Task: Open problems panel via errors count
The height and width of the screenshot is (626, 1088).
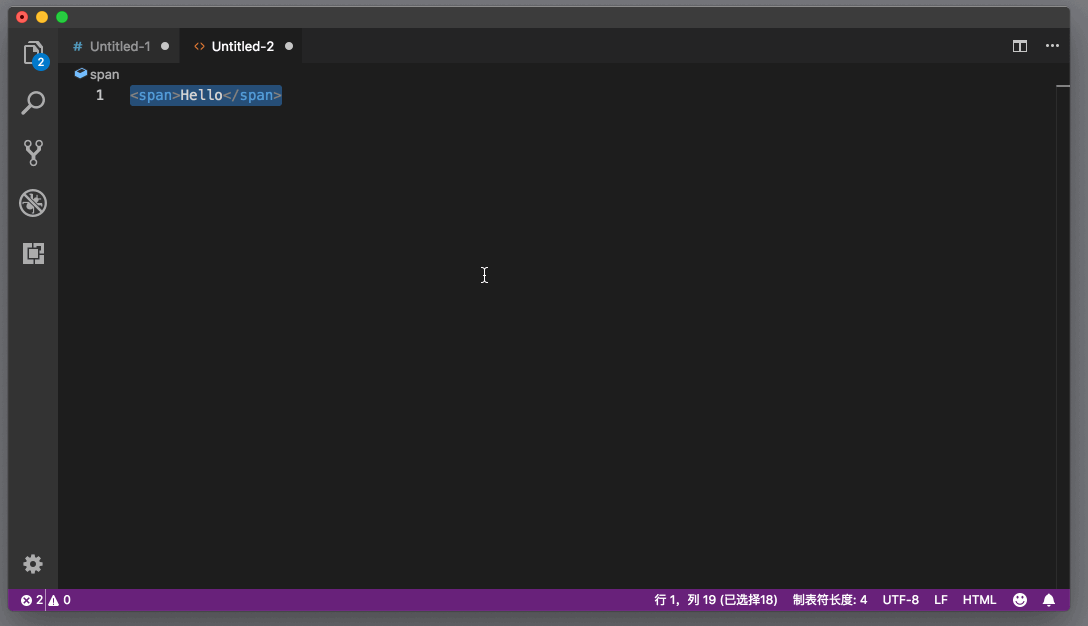Action: (x=32, y=600)
